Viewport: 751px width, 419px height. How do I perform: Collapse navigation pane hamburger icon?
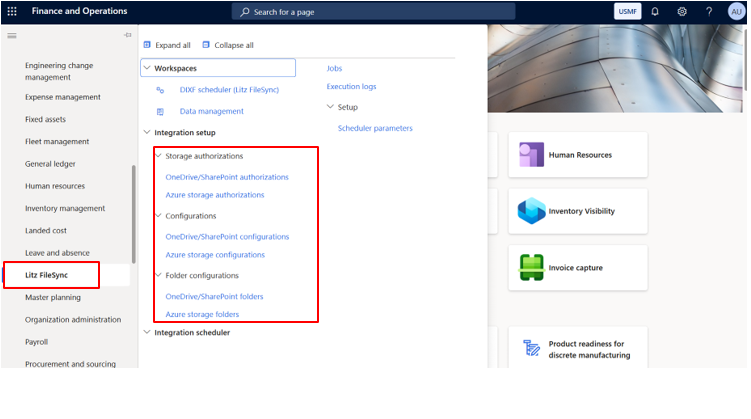pyautogui.click(x=12, y=35)
